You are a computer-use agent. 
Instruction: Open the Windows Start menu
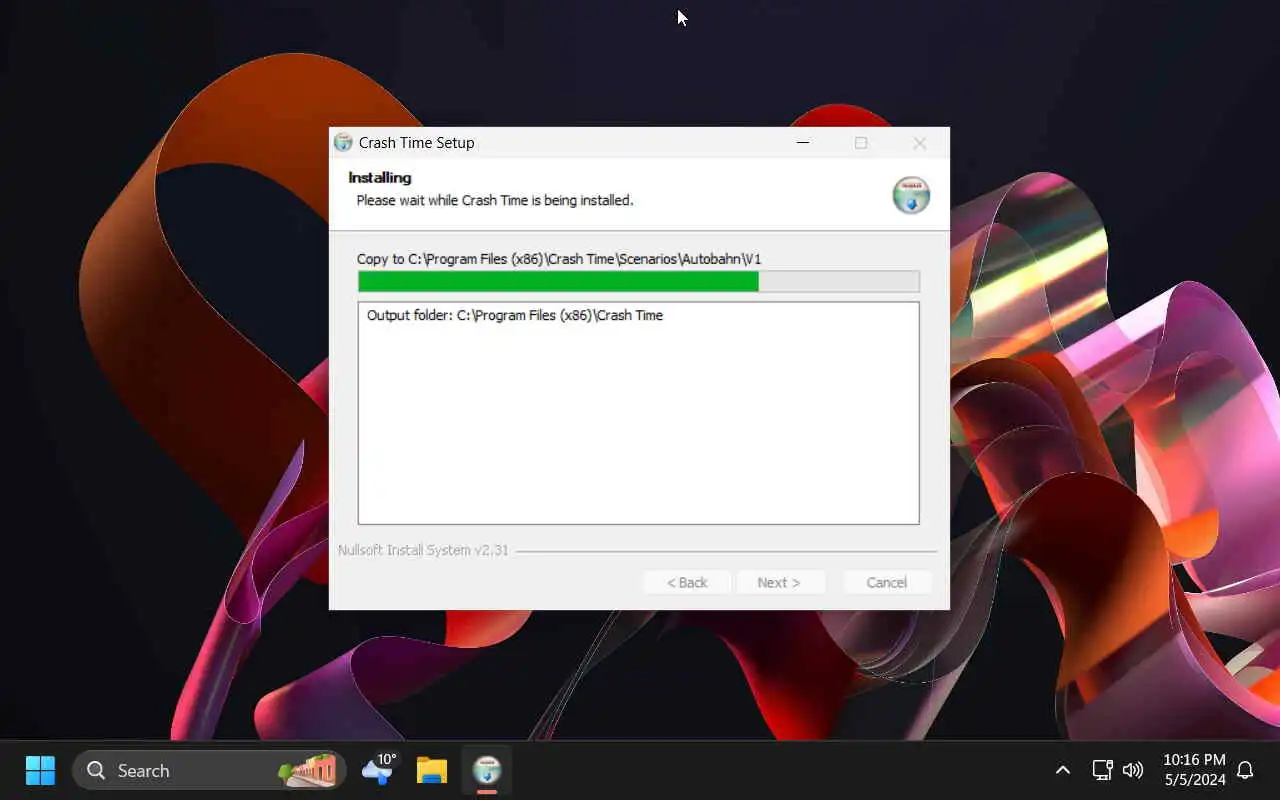(40, 770)
